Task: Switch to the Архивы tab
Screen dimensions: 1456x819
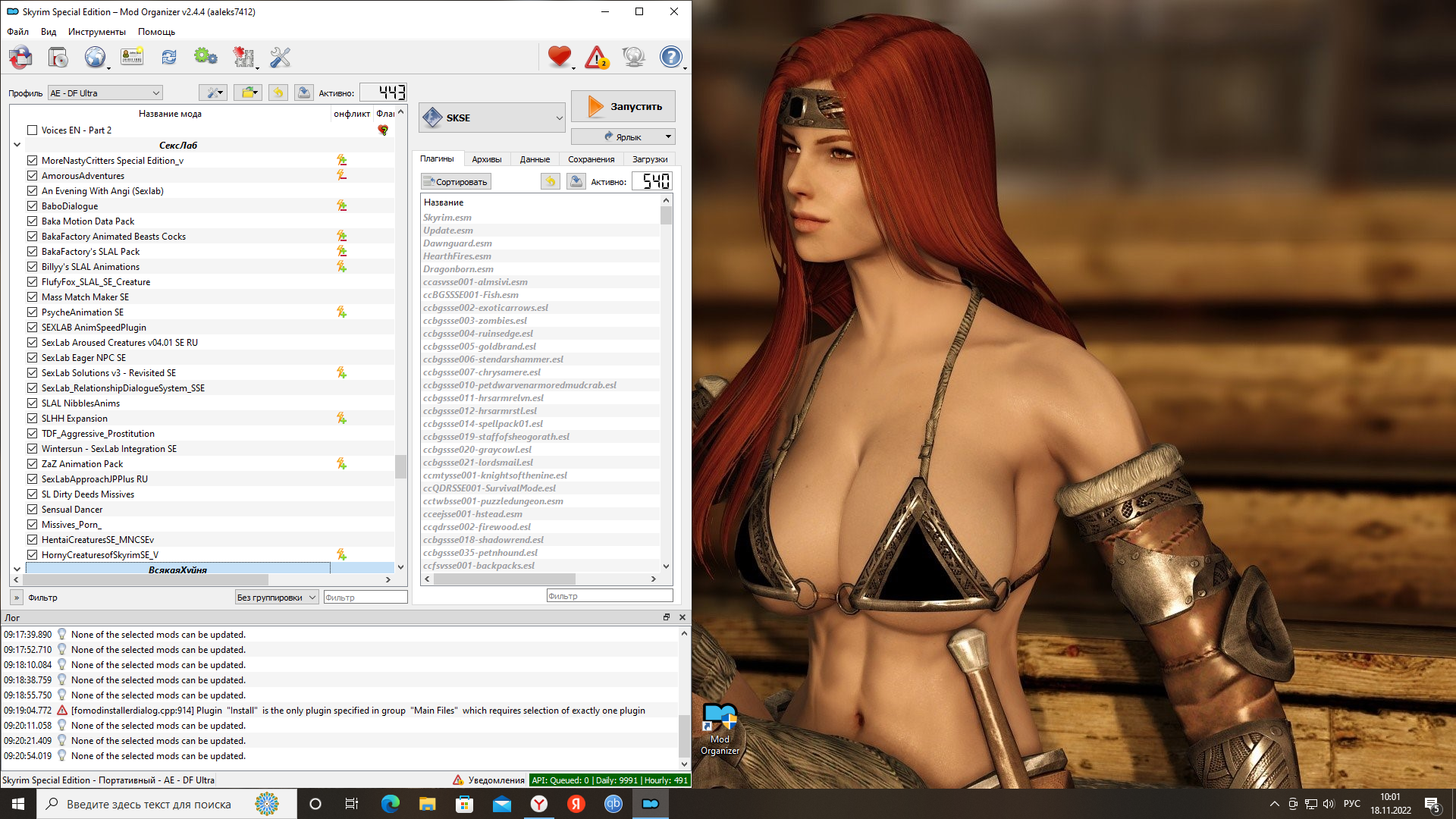Action: tap(486, 159)
